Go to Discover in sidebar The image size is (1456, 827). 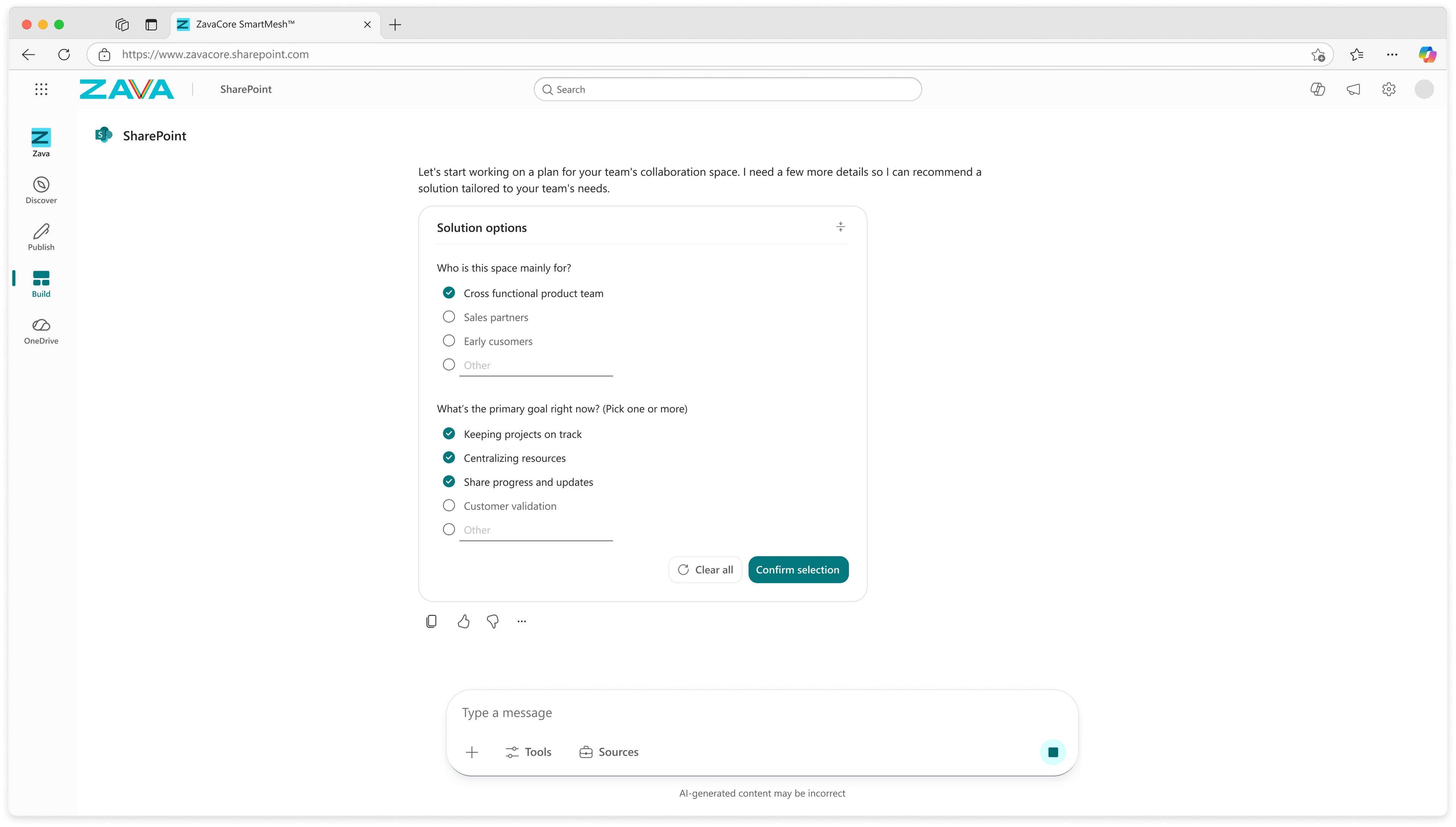[41, 190]
